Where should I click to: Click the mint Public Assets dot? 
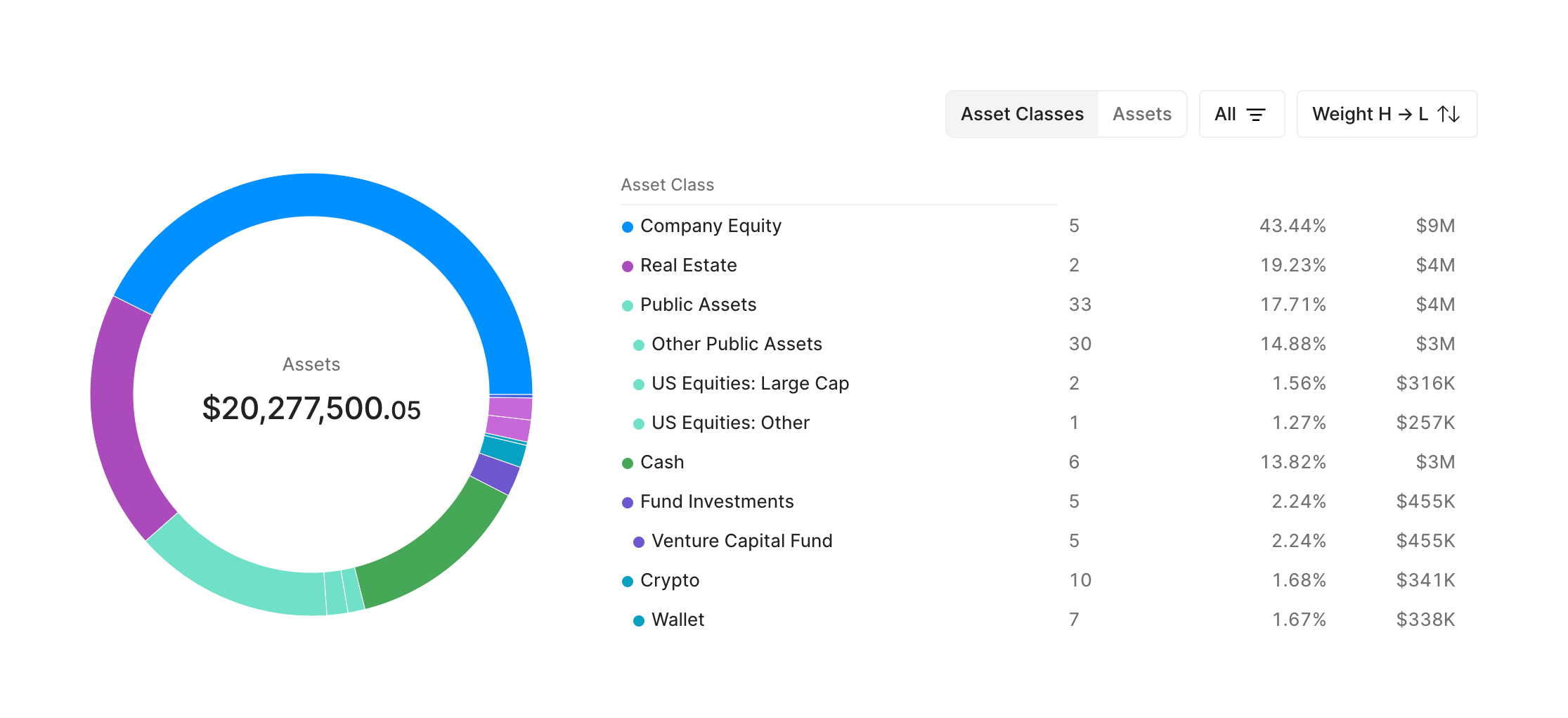(628, 305)
